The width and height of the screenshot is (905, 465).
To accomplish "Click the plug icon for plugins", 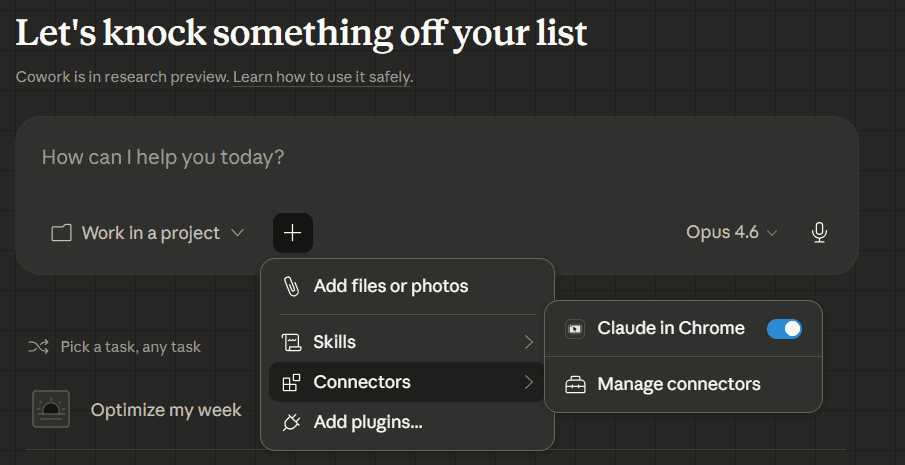I will point(291,422).
